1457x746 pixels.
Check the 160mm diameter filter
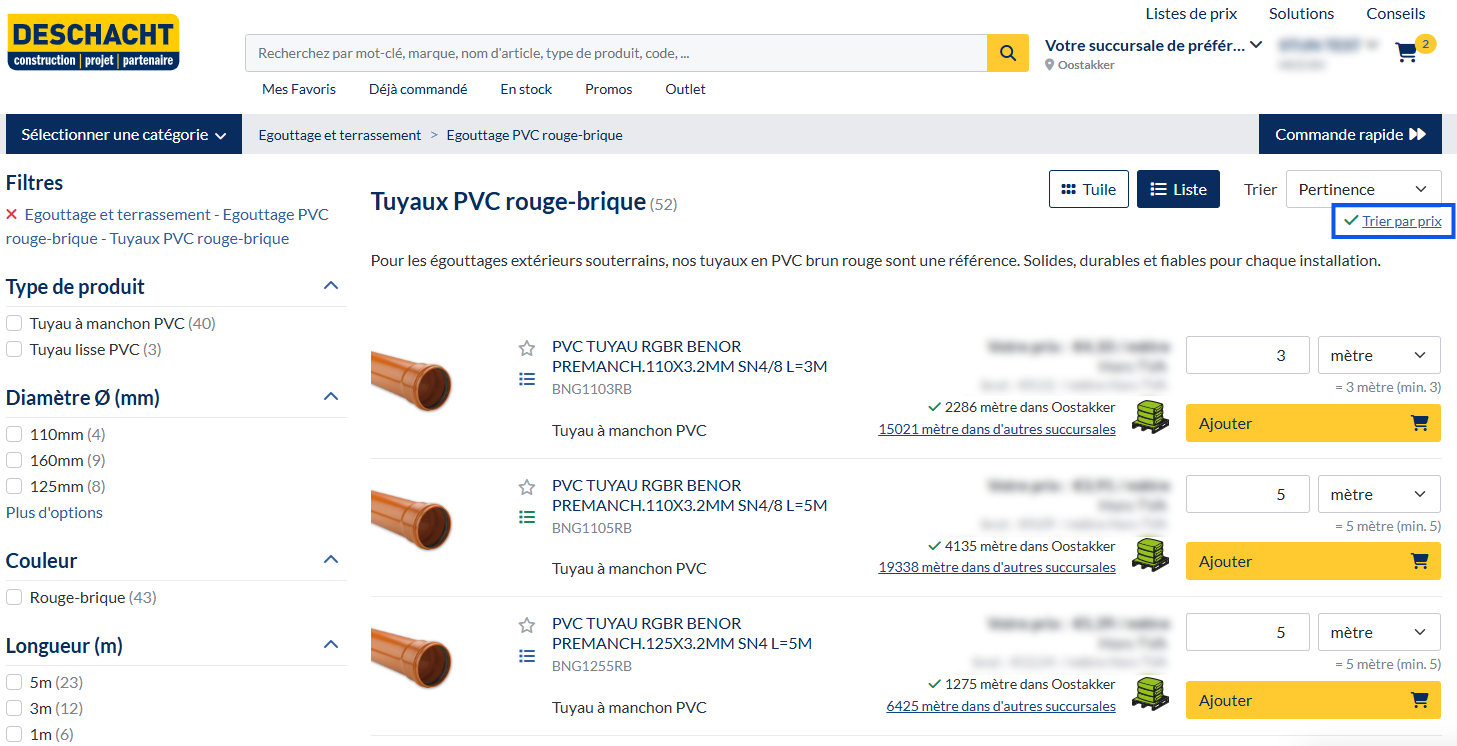[x=14, y=460]
